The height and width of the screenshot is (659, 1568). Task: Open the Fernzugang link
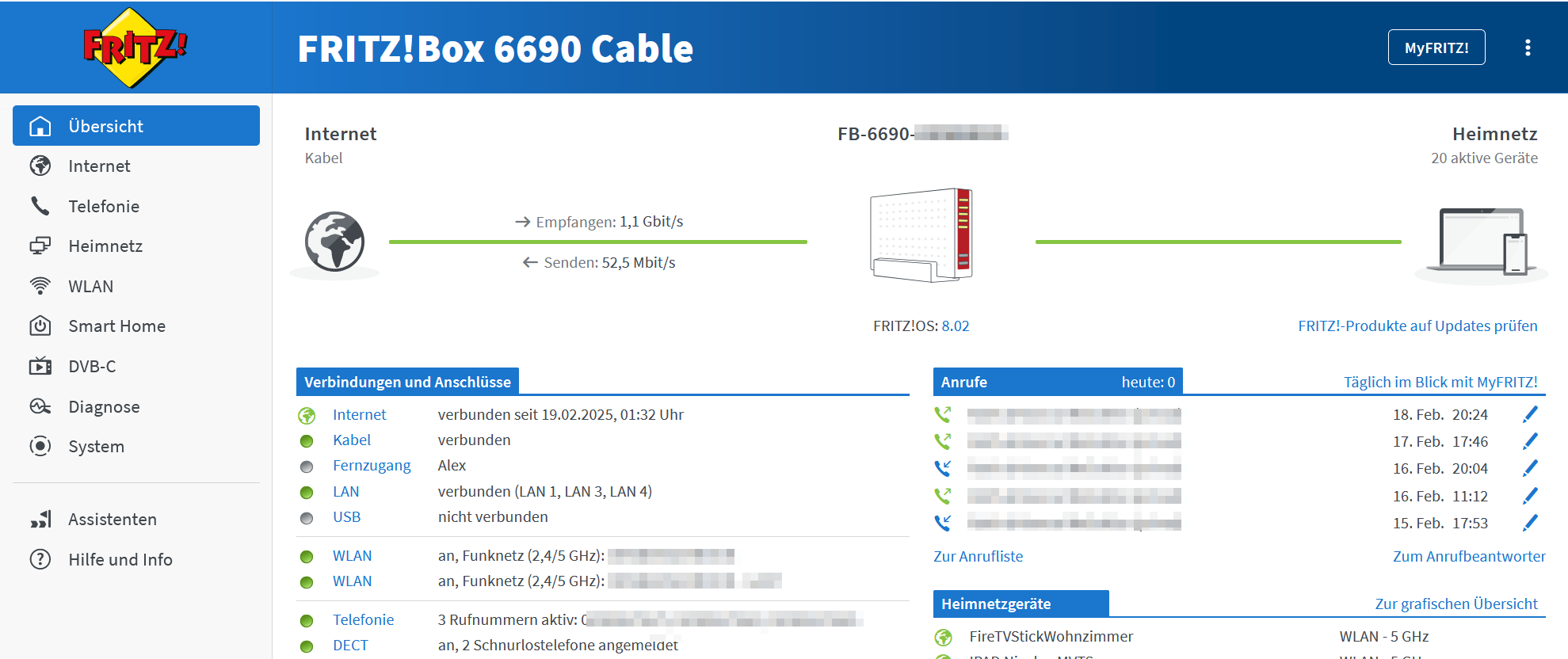coord(372,465)
